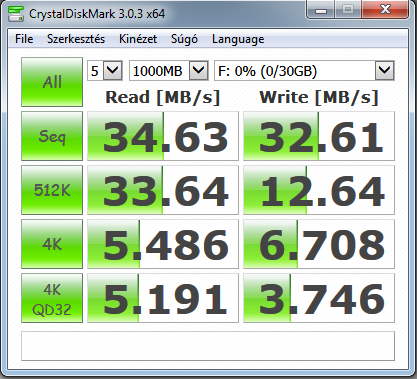
Task: Click the disabled maximize button
Action: (x=349, y=10)
